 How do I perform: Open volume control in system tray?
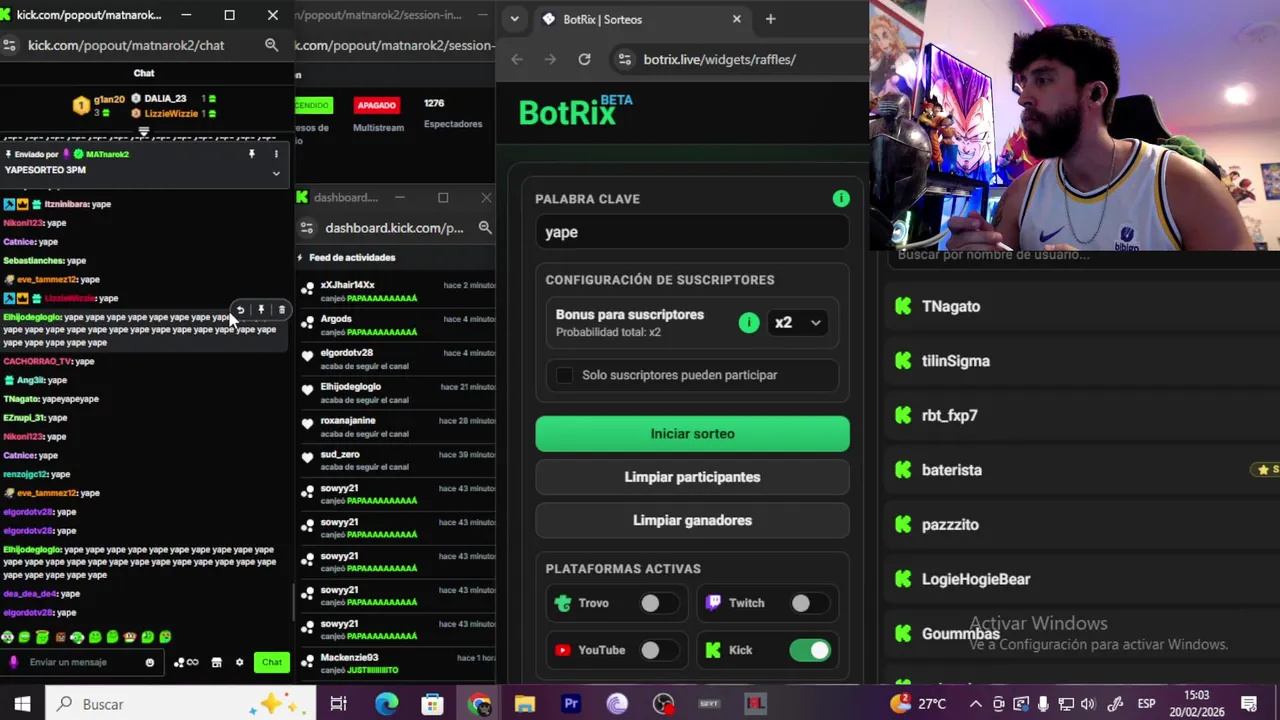1088,704
